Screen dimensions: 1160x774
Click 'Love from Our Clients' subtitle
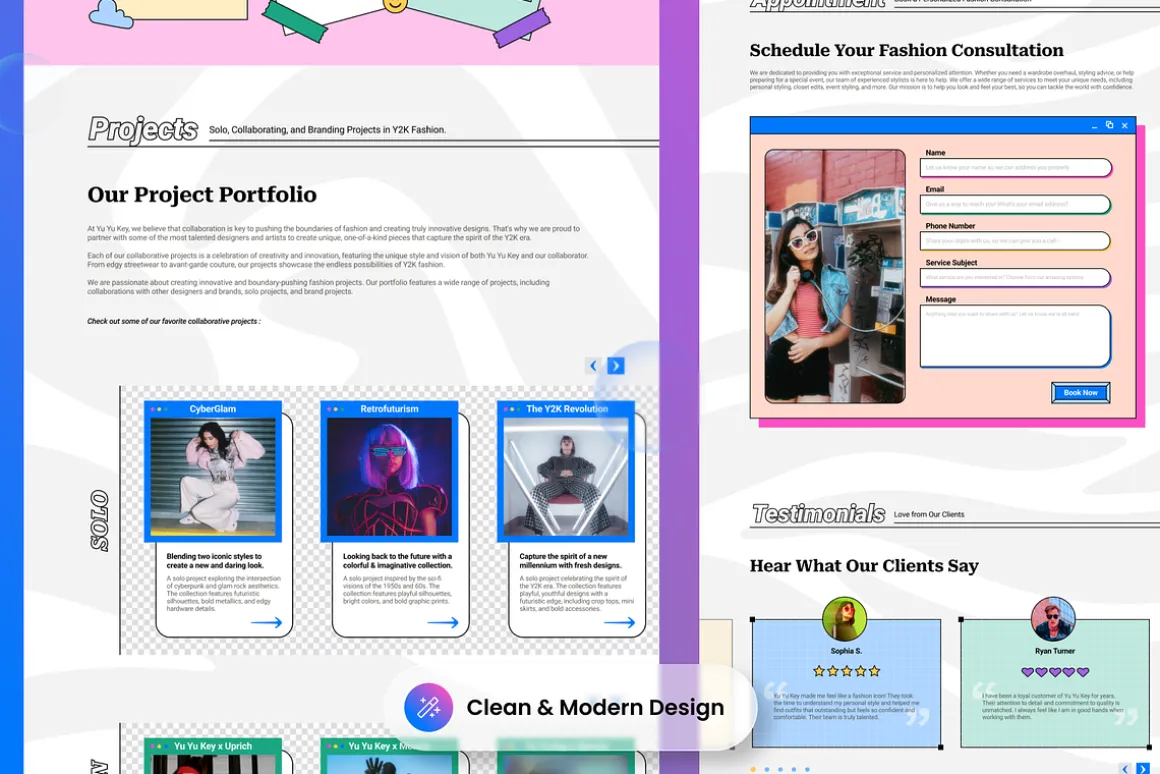929,514
